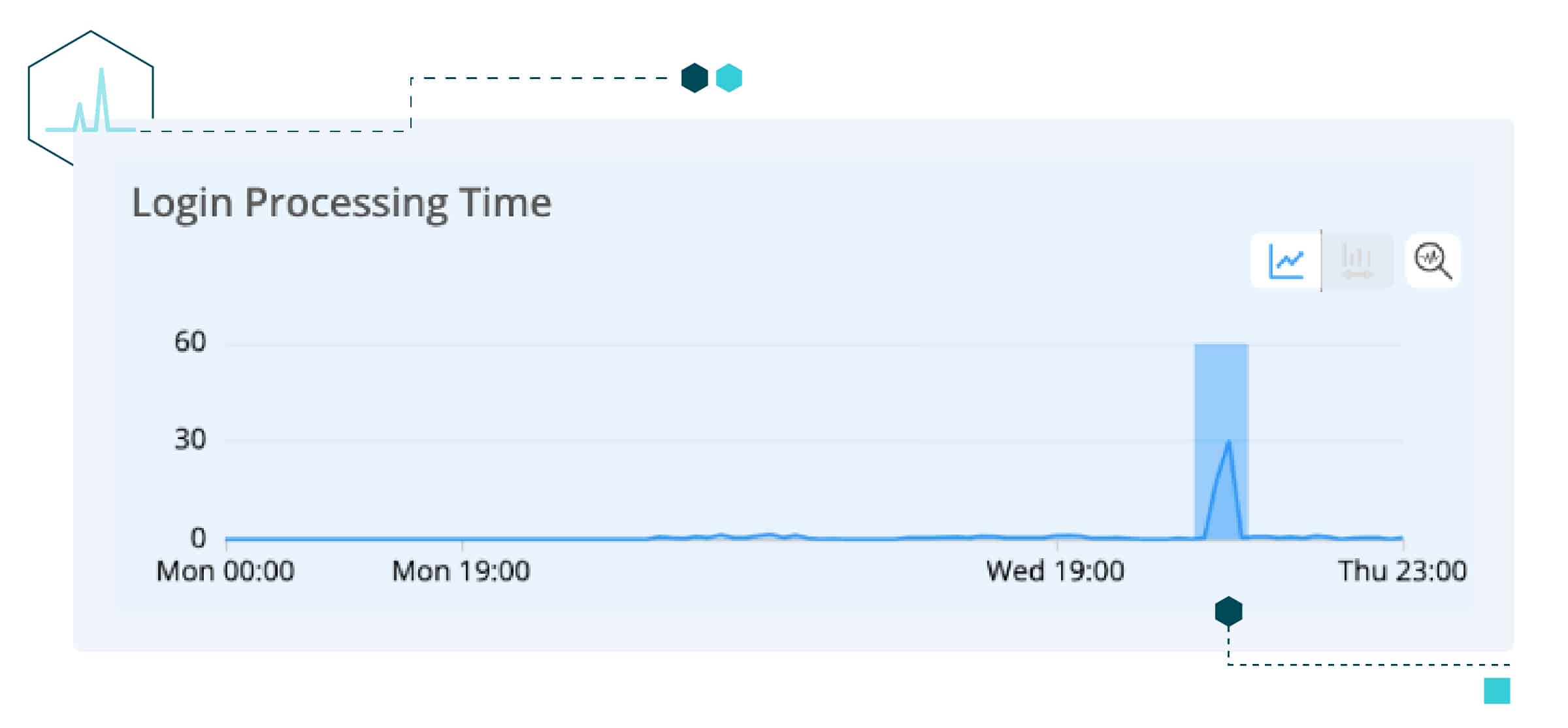Click the teal hexagon above the chart
The width and height of the screenshot is (1568, 728).
tap(729, 78)
